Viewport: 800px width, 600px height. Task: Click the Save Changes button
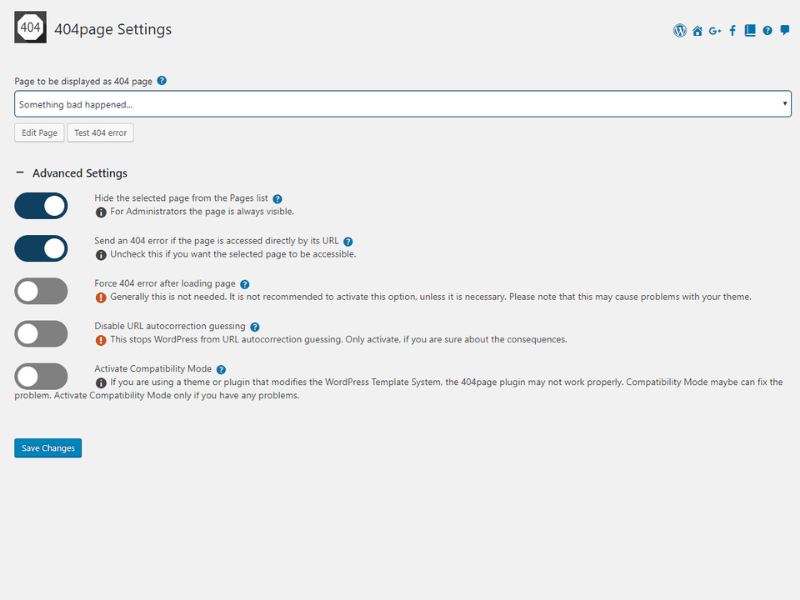coord(48,448)
